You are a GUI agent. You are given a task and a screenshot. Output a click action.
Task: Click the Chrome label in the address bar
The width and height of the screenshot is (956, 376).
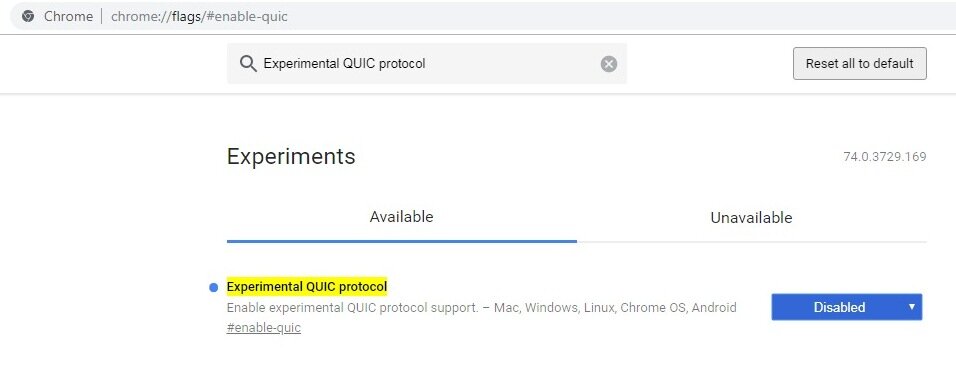point(68,16)
